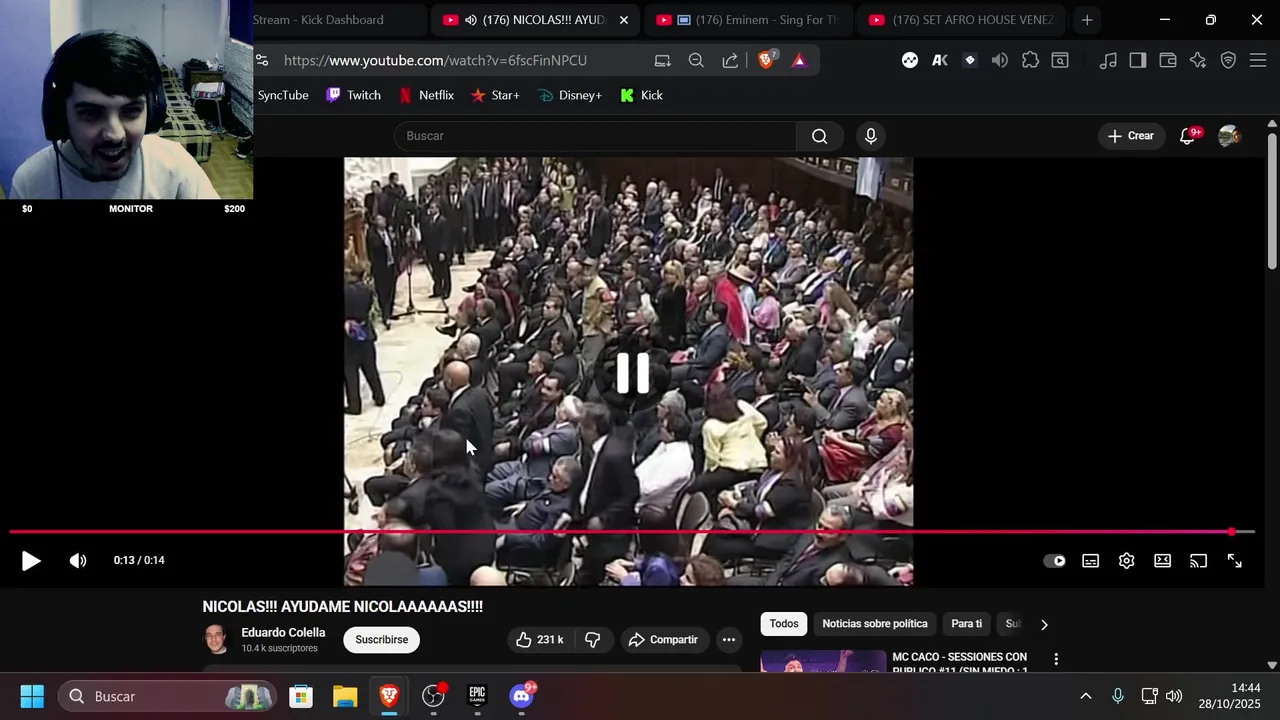Screen dimensions: 1280x720
Task: Open the Netflix bookmark
Action: pyautogui.click(x=426, y=96)
